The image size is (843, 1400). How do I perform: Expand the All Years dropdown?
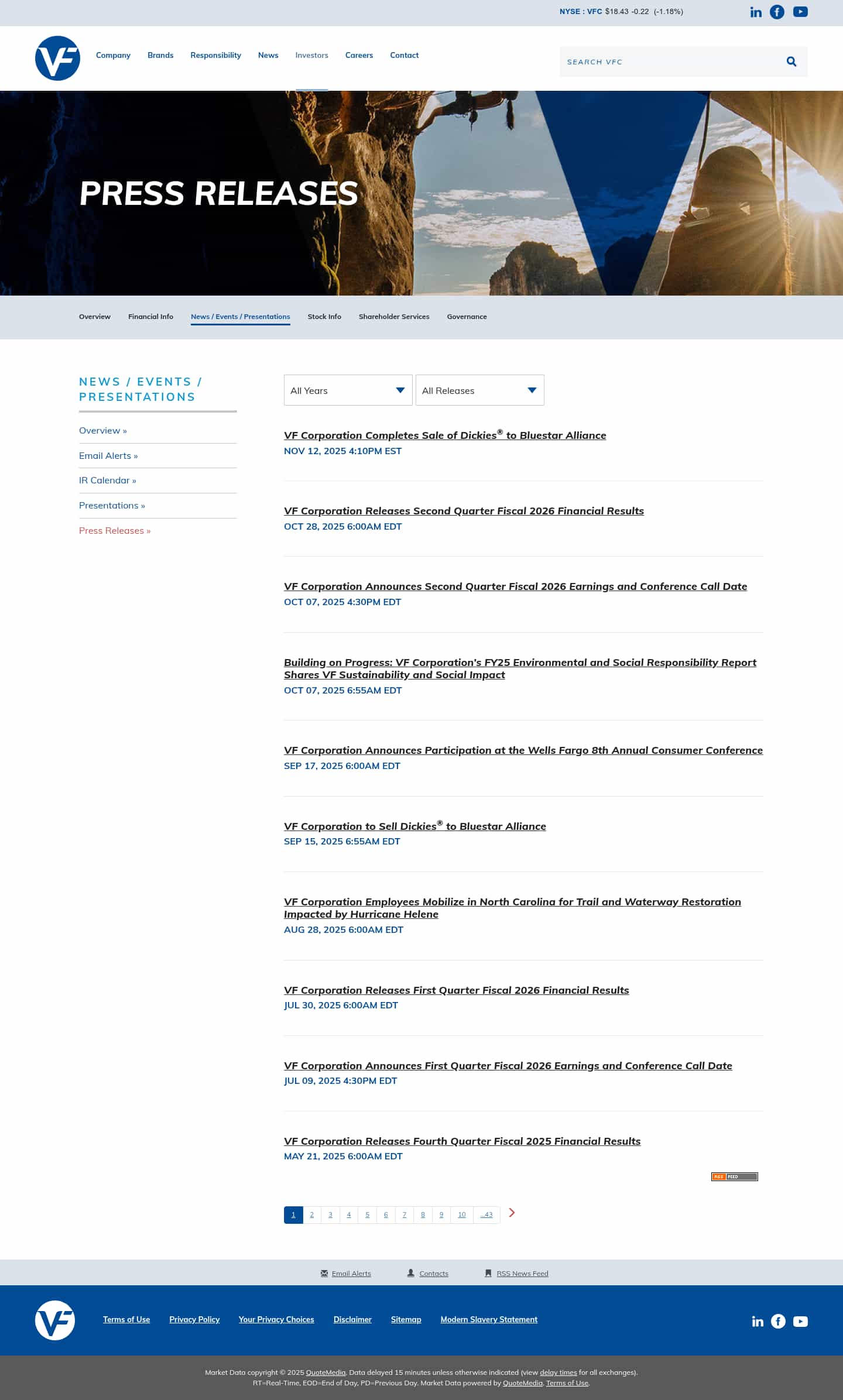click(348, 390)
